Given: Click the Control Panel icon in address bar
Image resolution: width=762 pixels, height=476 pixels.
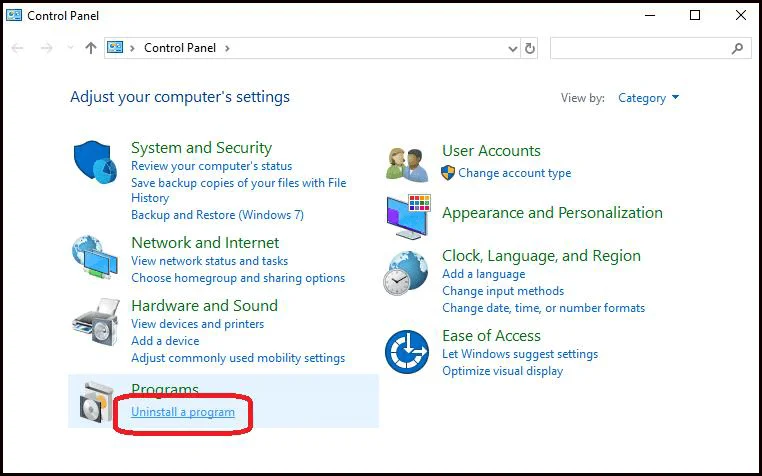Looking at the screenshot, I should click(115, 47).
